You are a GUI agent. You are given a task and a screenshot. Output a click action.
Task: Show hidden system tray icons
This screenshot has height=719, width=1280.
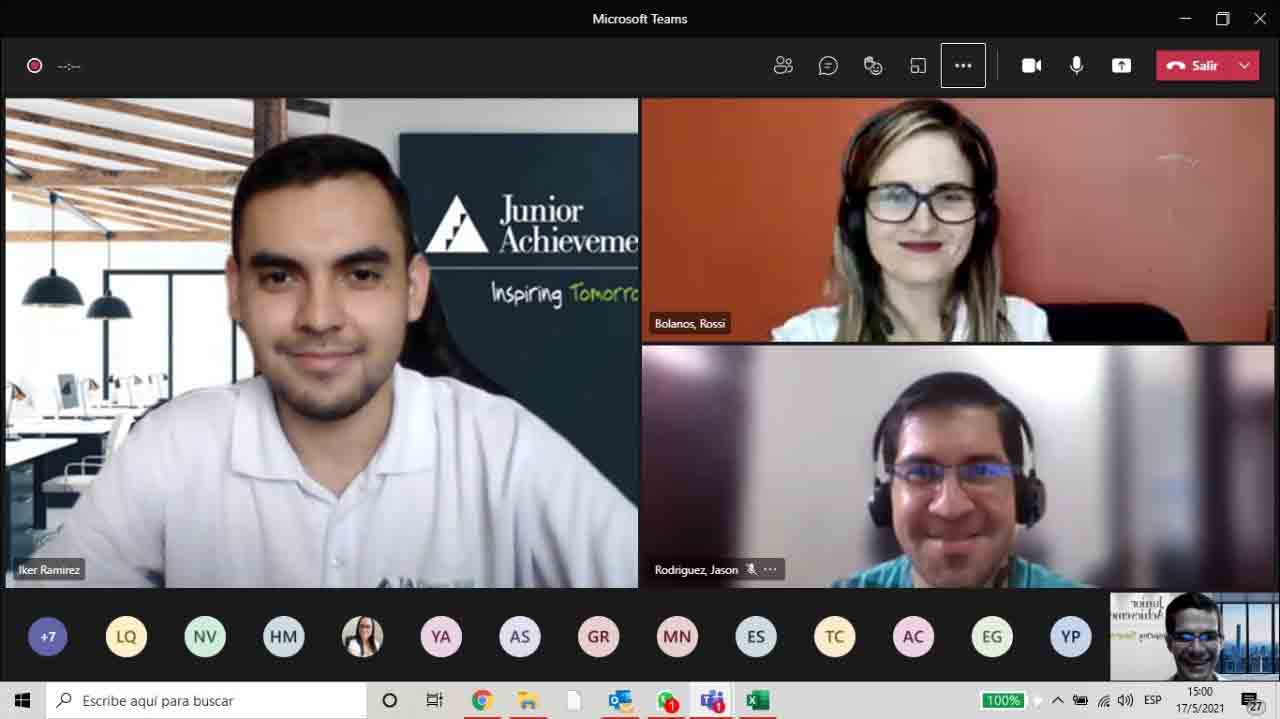click(1057, 700)
